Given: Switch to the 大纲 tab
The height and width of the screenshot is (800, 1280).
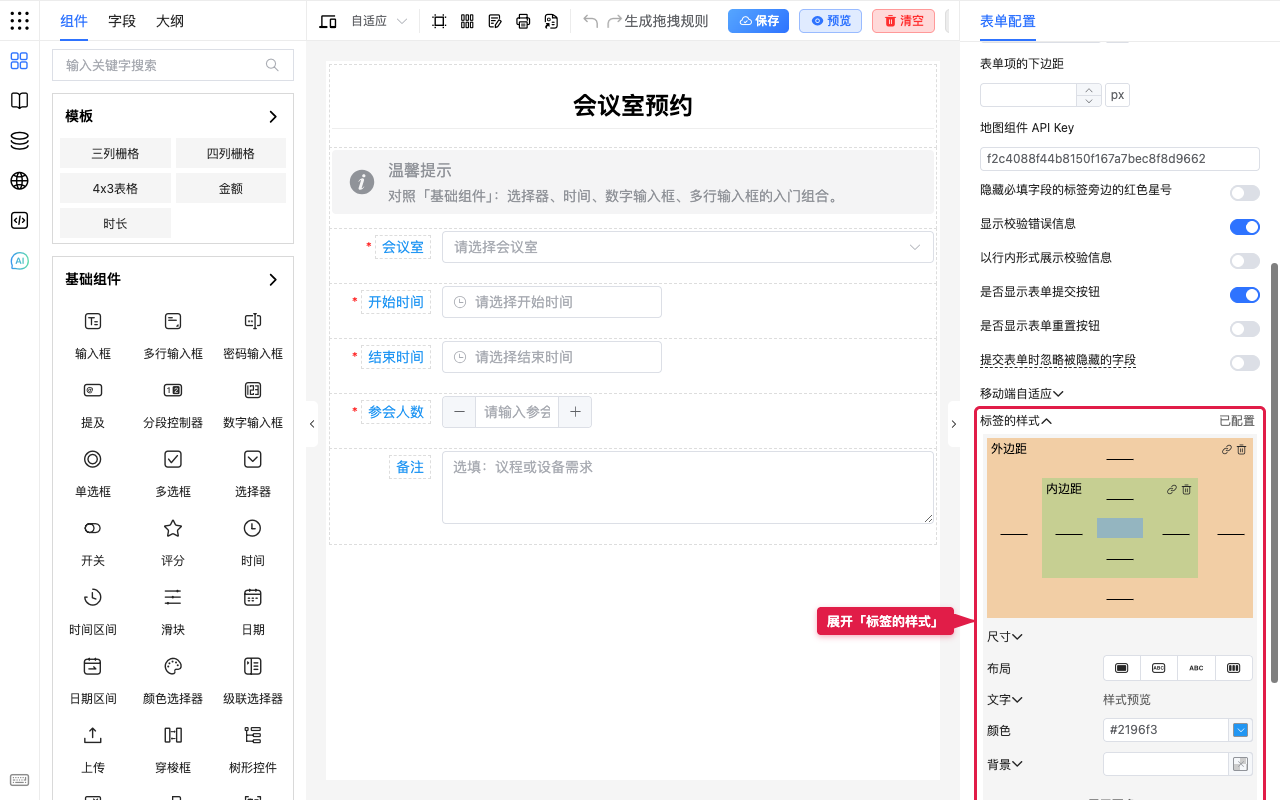Looking at the screenshot, I should [170, 21].
